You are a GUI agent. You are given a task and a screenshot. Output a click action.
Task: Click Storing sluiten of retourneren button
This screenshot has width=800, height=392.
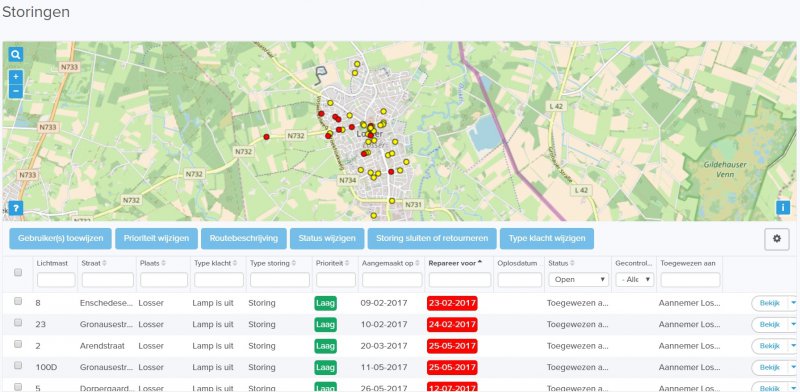point(432,238)
